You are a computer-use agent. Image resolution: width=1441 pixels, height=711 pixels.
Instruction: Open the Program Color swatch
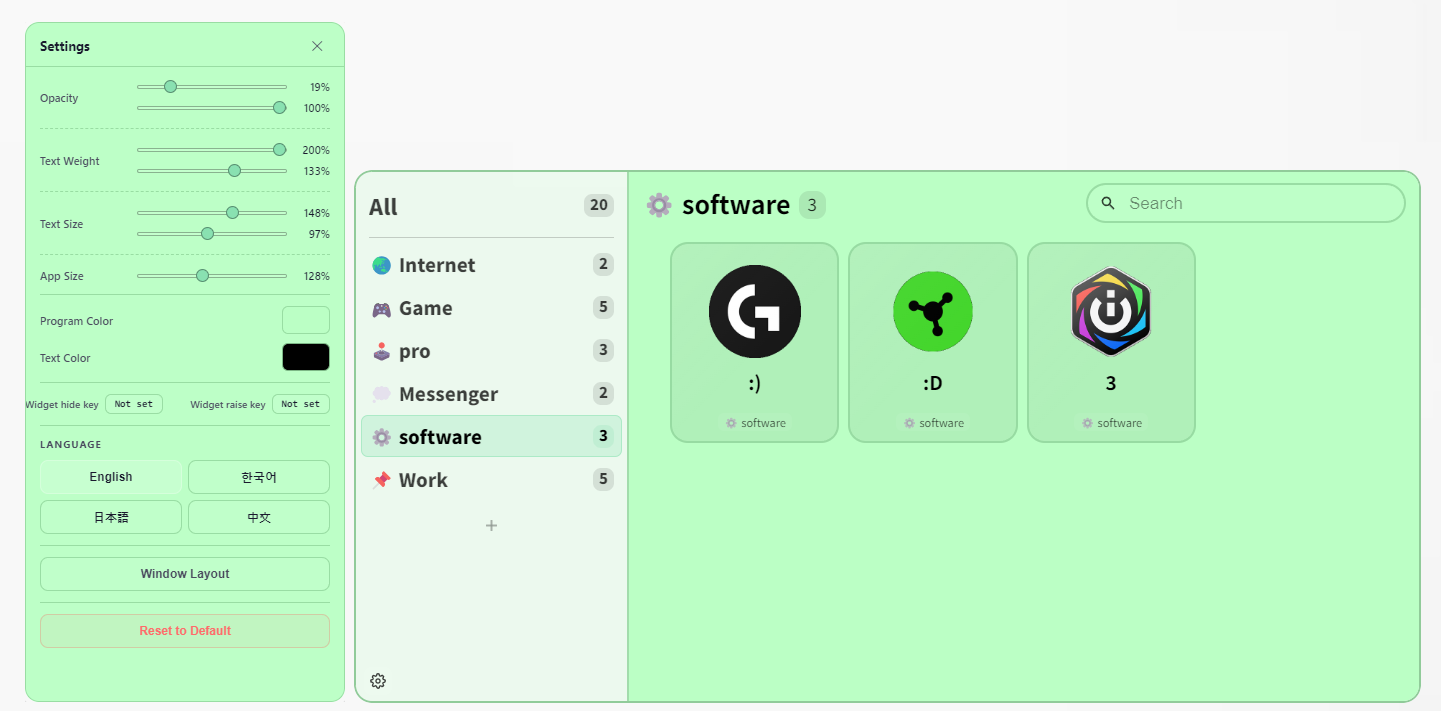306,320
